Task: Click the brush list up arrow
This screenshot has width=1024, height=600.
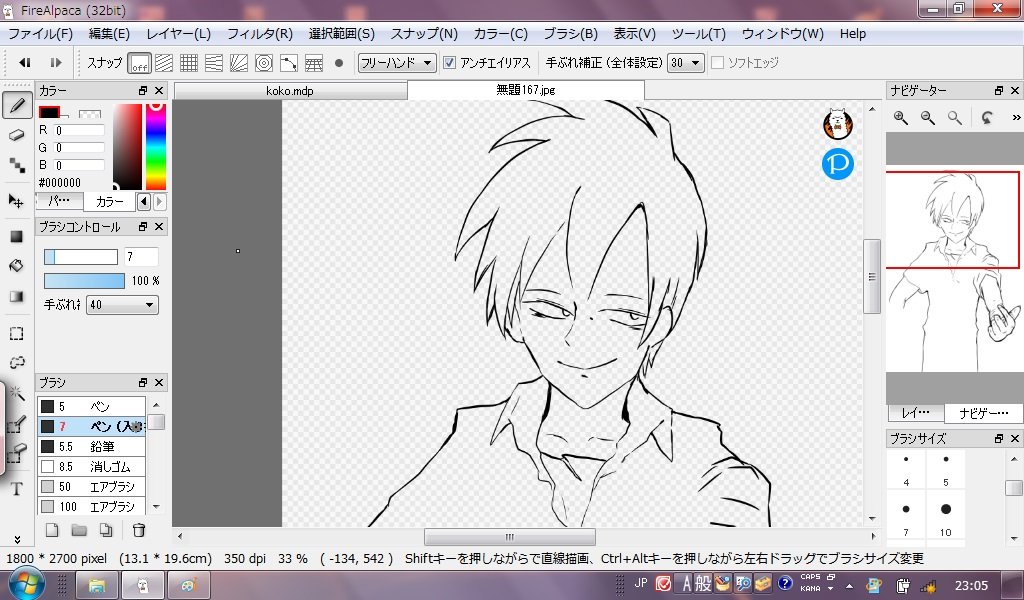Action: [156, 405]
